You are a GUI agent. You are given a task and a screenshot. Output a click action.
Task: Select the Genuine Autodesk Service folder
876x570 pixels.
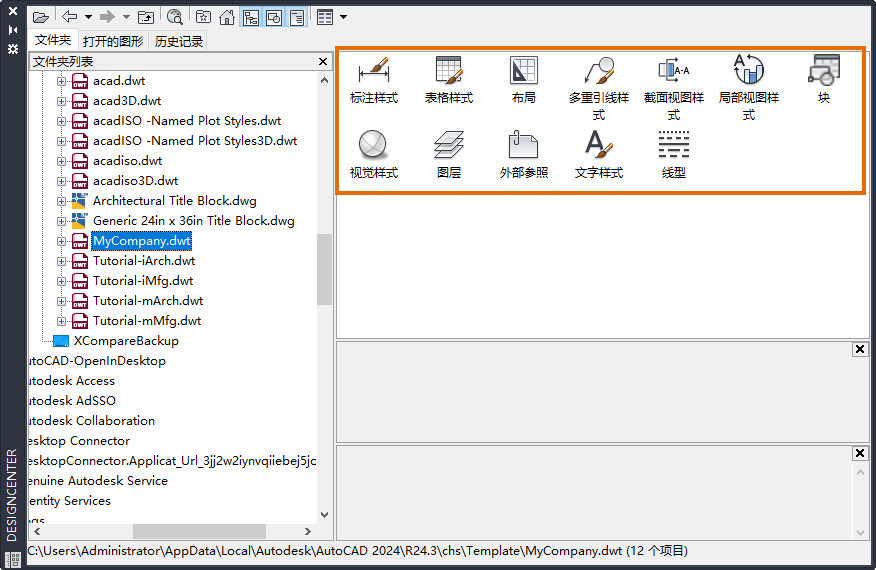[98, 481]
